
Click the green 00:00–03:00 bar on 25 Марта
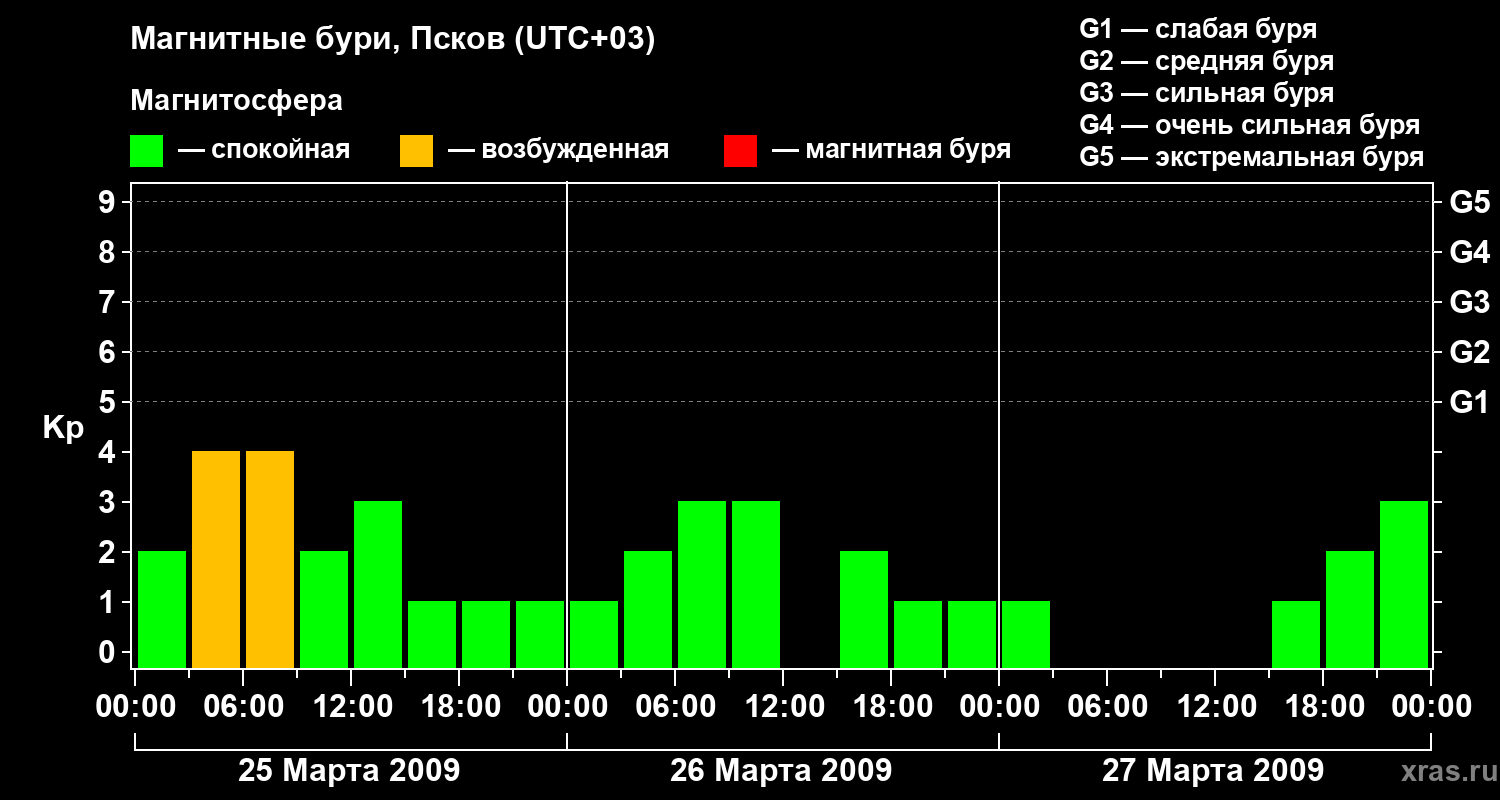(162, 609)
